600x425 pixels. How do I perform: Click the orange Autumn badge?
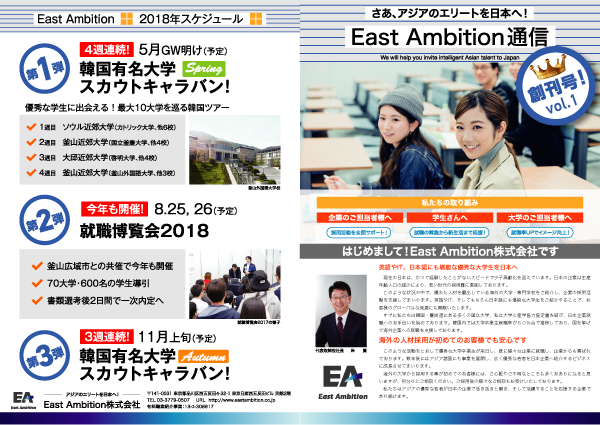click(x=204, y=357)
